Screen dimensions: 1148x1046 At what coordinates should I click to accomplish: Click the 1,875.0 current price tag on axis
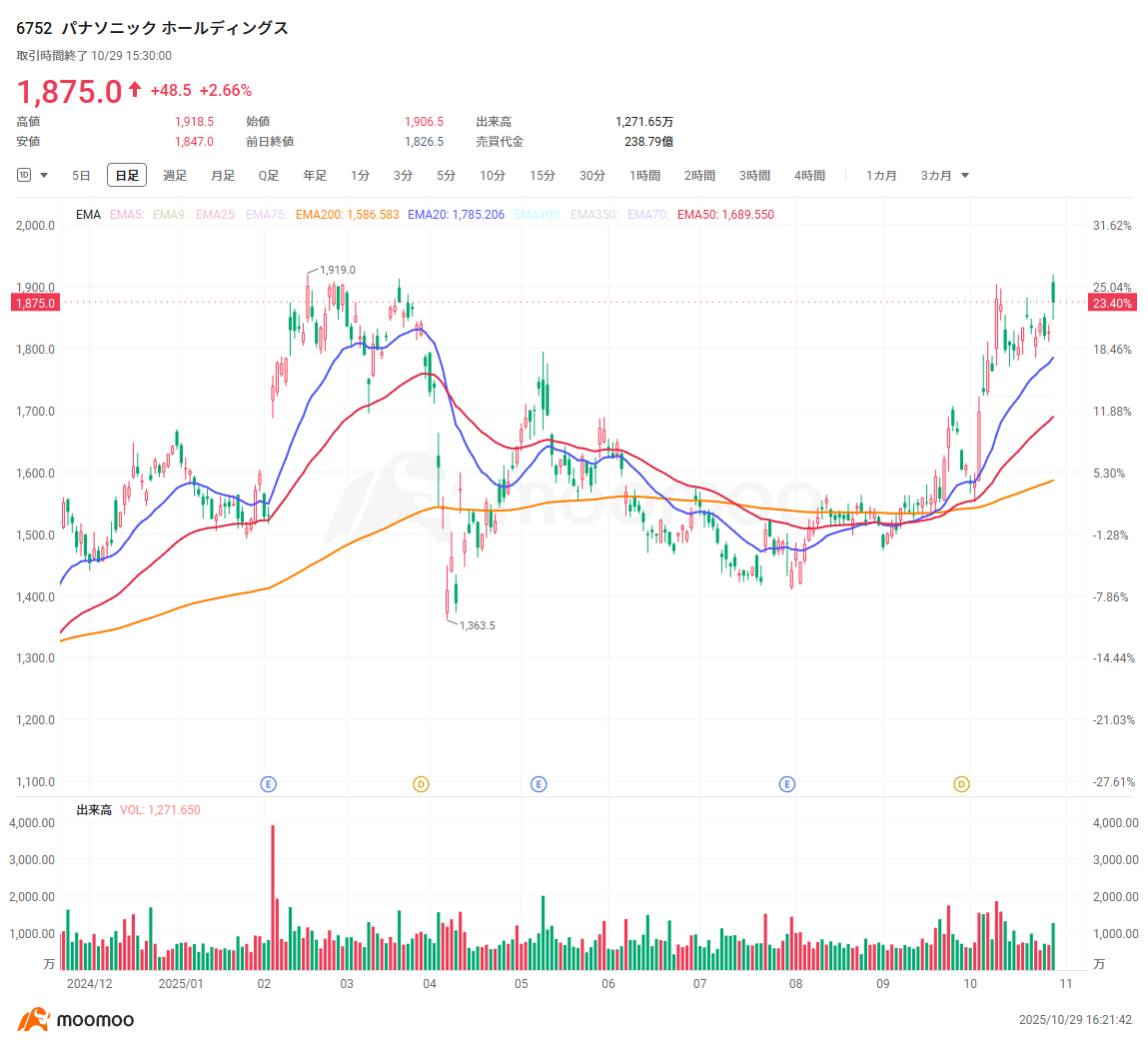pyautogui.click(x=35, y=303)
